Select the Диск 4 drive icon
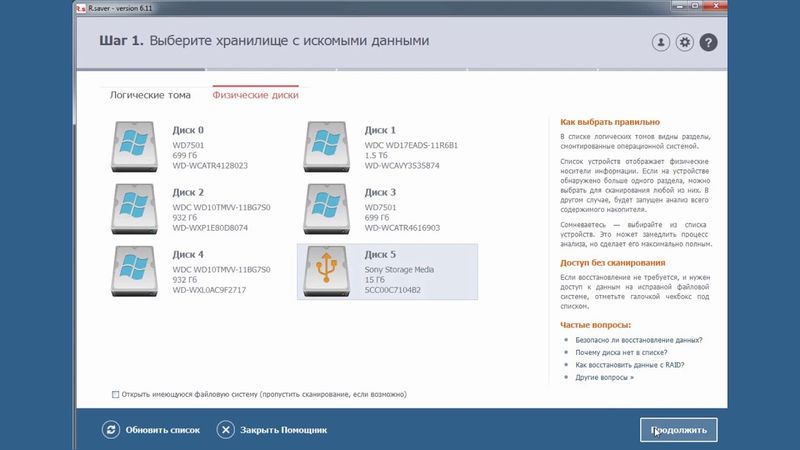The image size is (800, 450). tap(135, 271)
